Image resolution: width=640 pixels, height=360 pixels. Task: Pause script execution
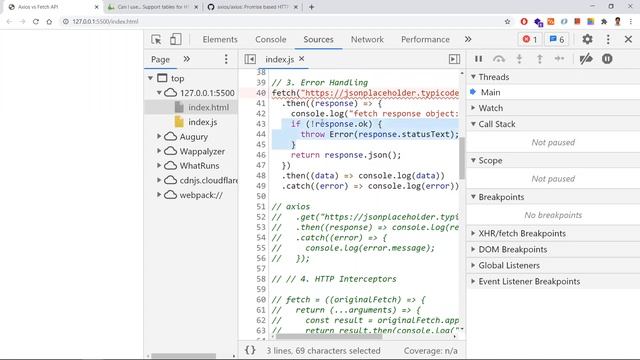(x=478, y=59)
